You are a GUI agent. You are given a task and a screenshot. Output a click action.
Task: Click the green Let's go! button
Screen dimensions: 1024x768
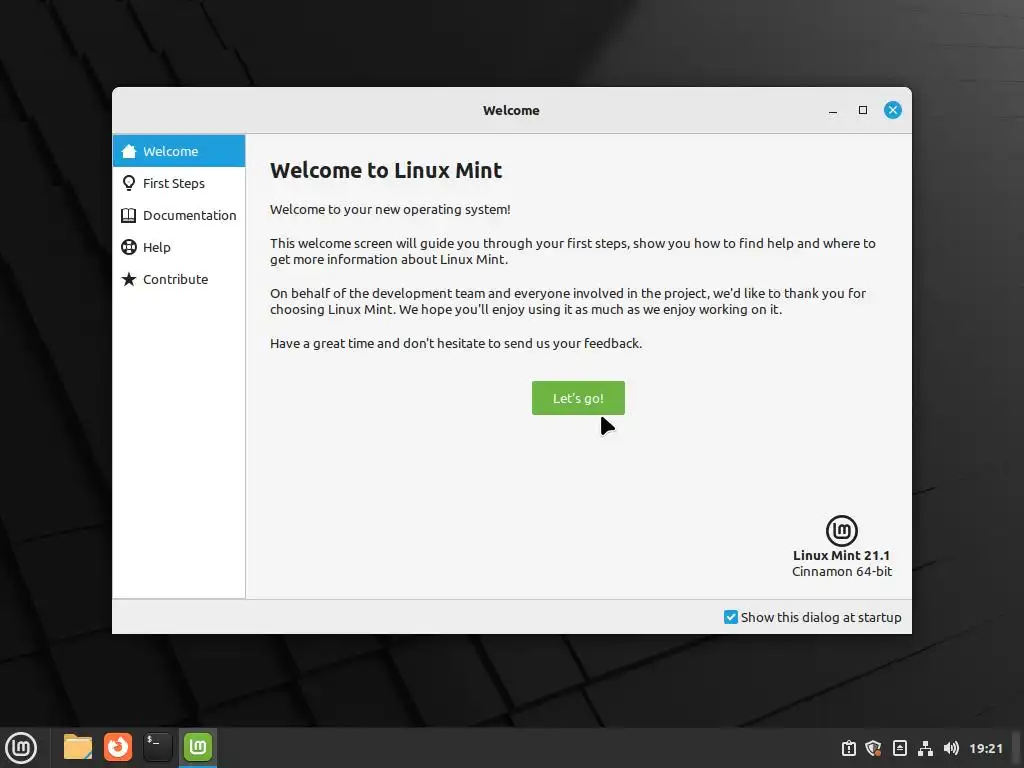[x=578, y=398]
